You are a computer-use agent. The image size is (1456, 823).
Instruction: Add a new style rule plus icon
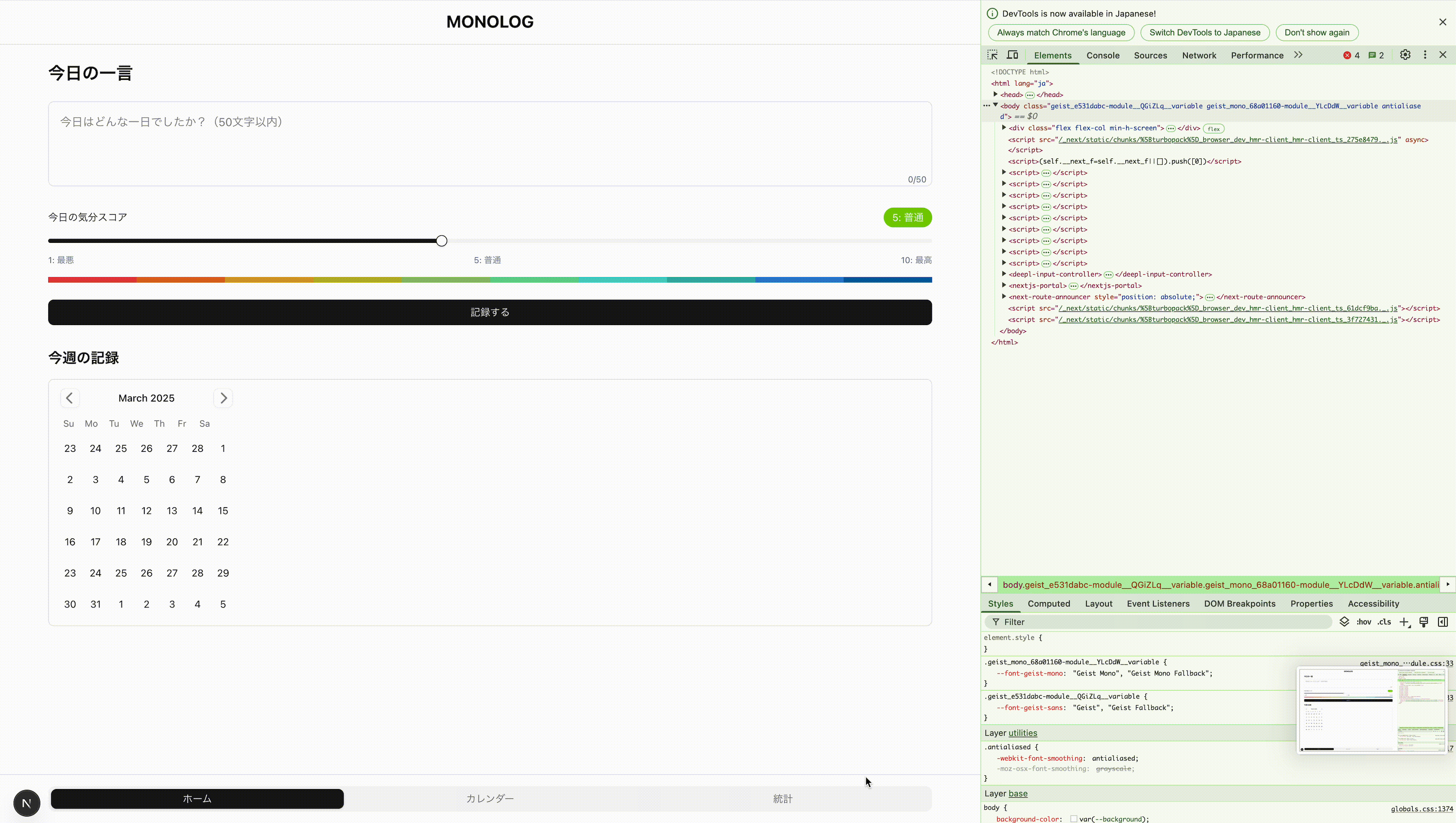click(1405, 622)
